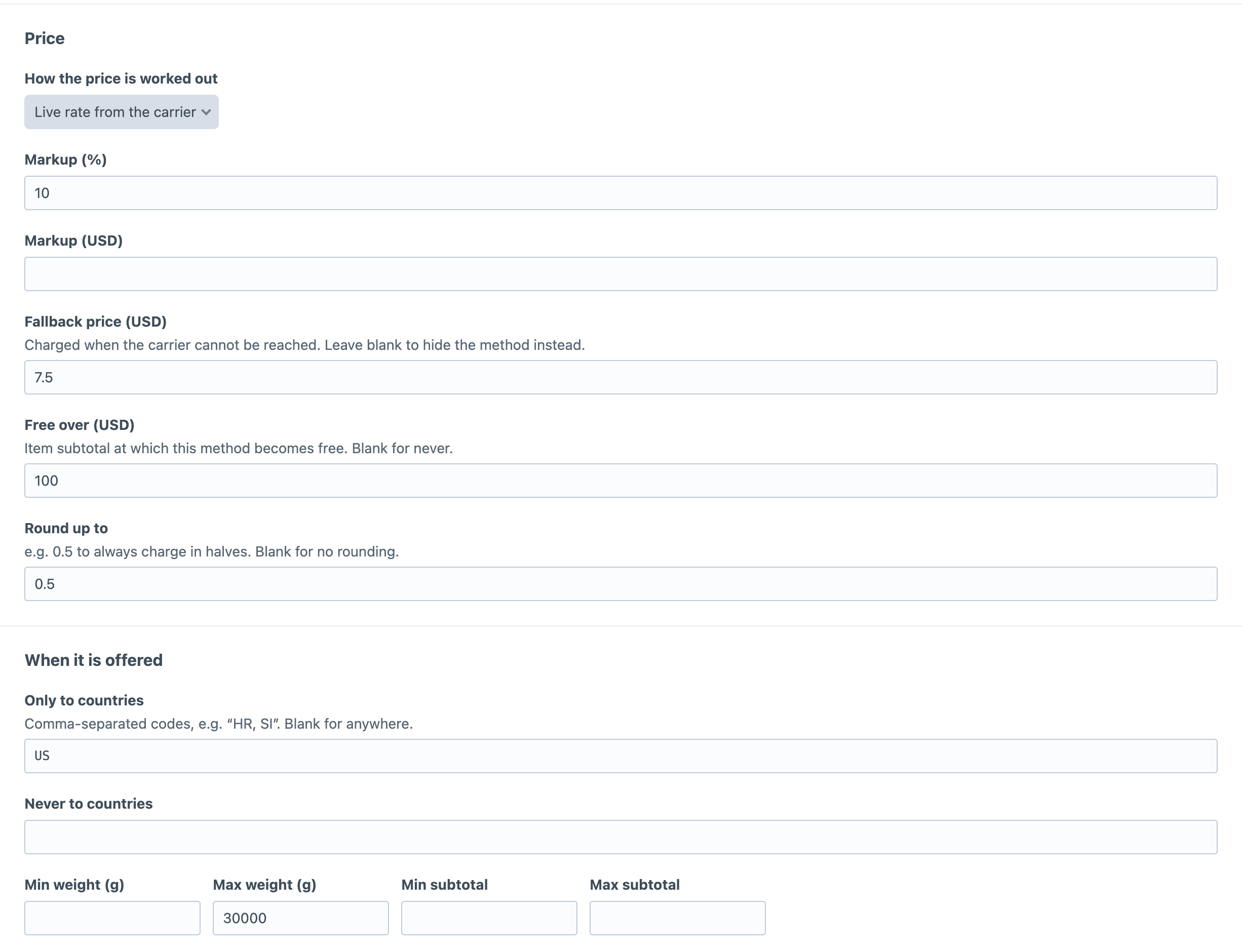Click the Min weight (g) field

(112, 918)
